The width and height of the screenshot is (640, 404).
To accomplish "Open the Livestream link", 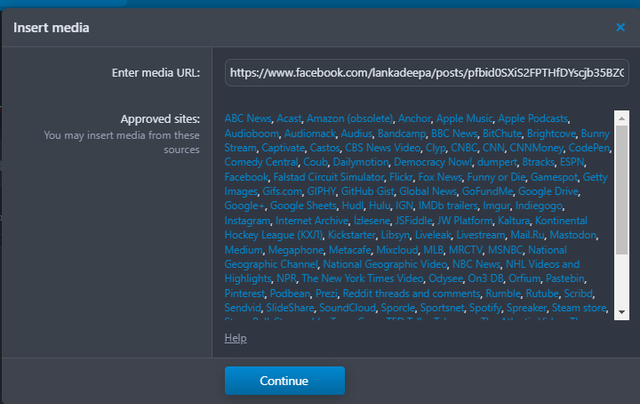I will click(x=480, y=235).
